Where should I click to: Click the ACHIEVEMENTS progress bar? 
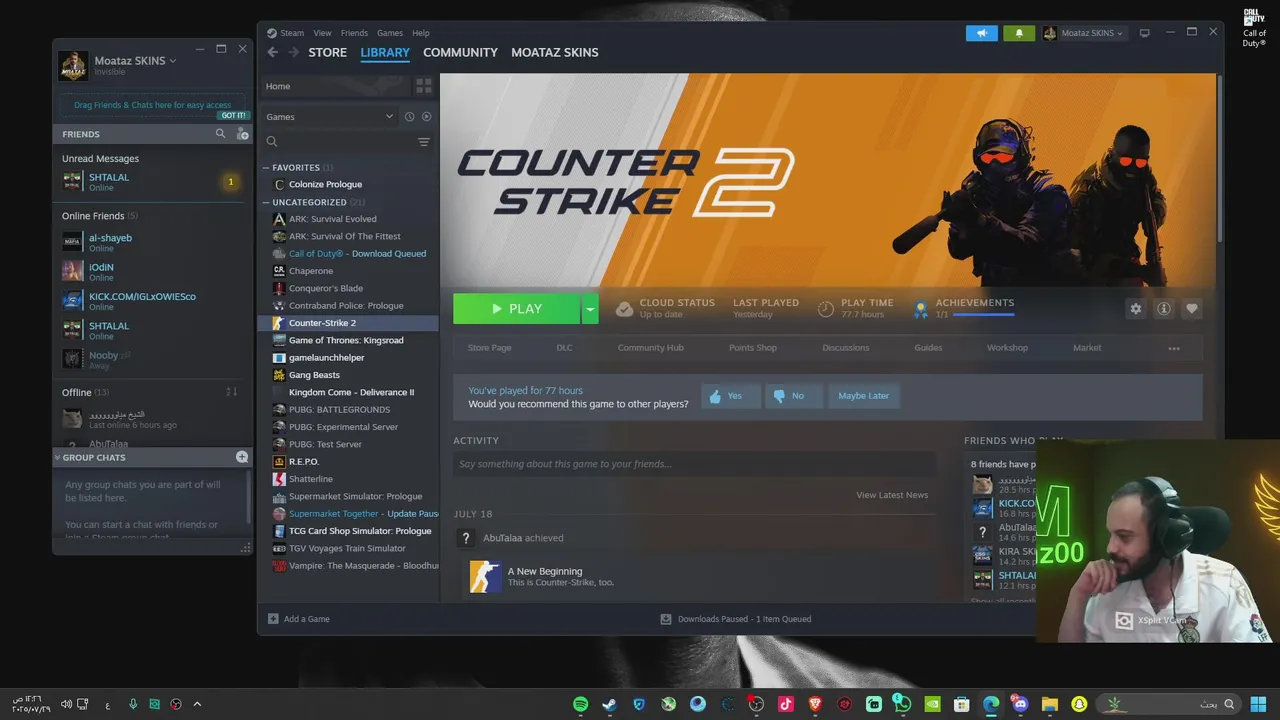984,315
